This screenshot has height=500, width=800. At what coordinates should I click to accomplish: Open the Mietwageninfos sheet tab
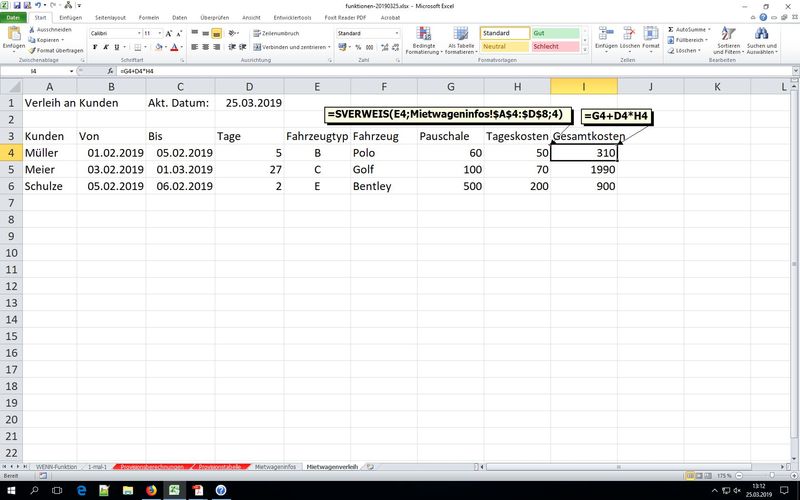click(x=275, y=467)
